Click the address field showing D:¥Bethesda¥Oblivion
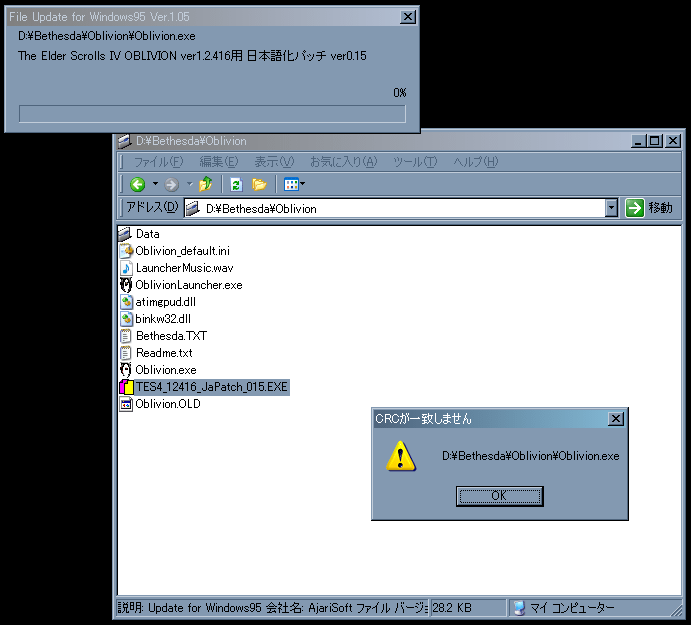Viewport: 691px width, 625px height. [400, 208]
